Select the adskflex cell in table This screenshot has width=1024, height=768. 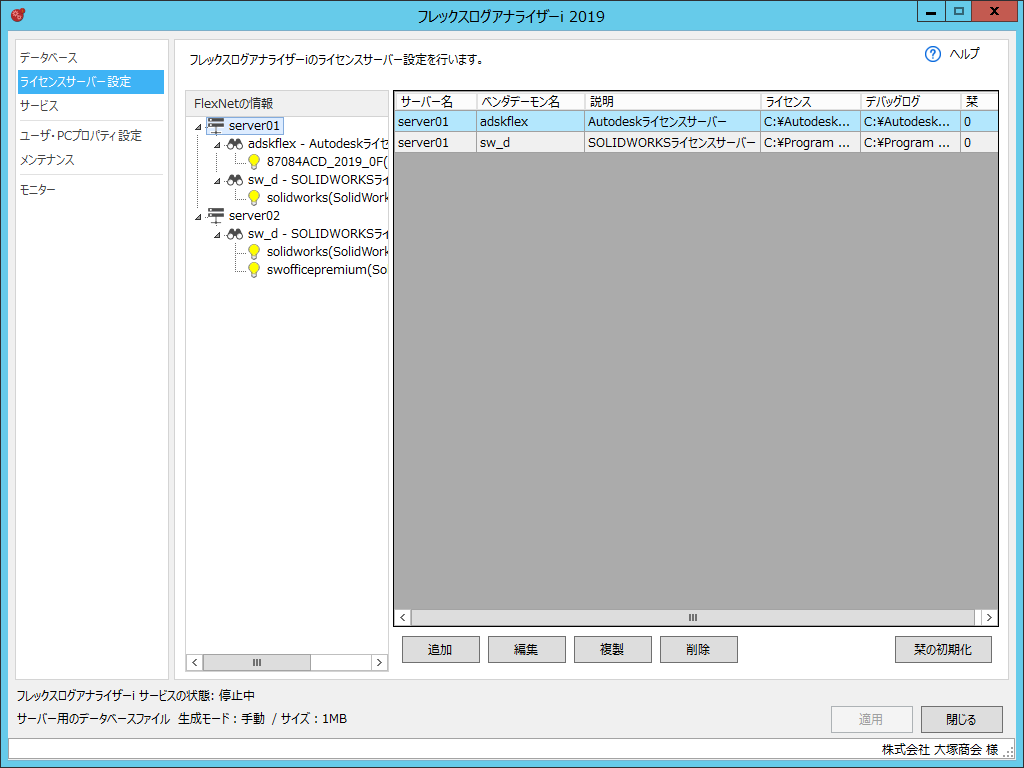tap(530, 121)
